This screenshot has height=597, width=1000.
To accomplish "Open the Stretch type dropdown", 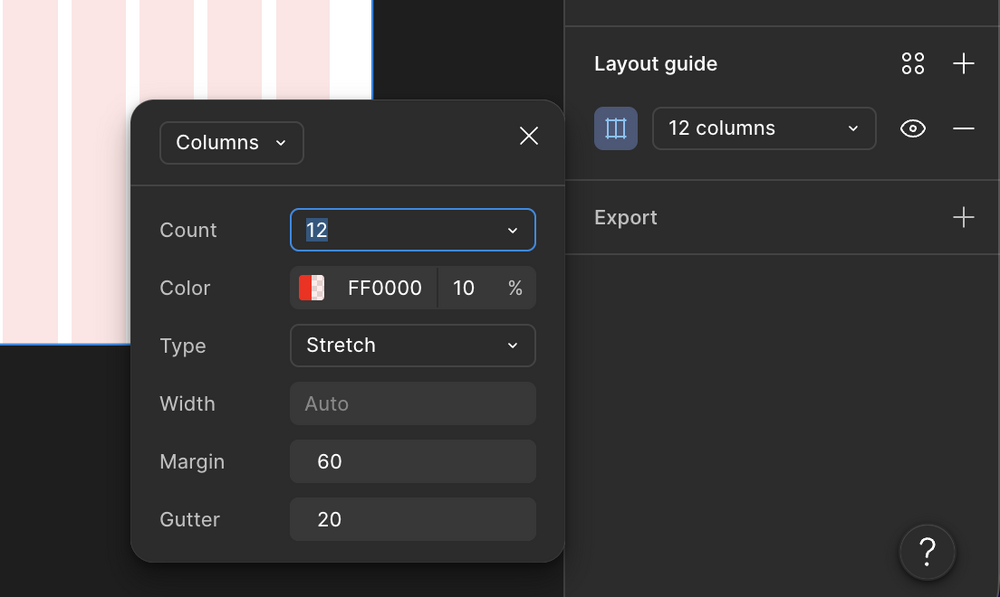I will point(413,346).
